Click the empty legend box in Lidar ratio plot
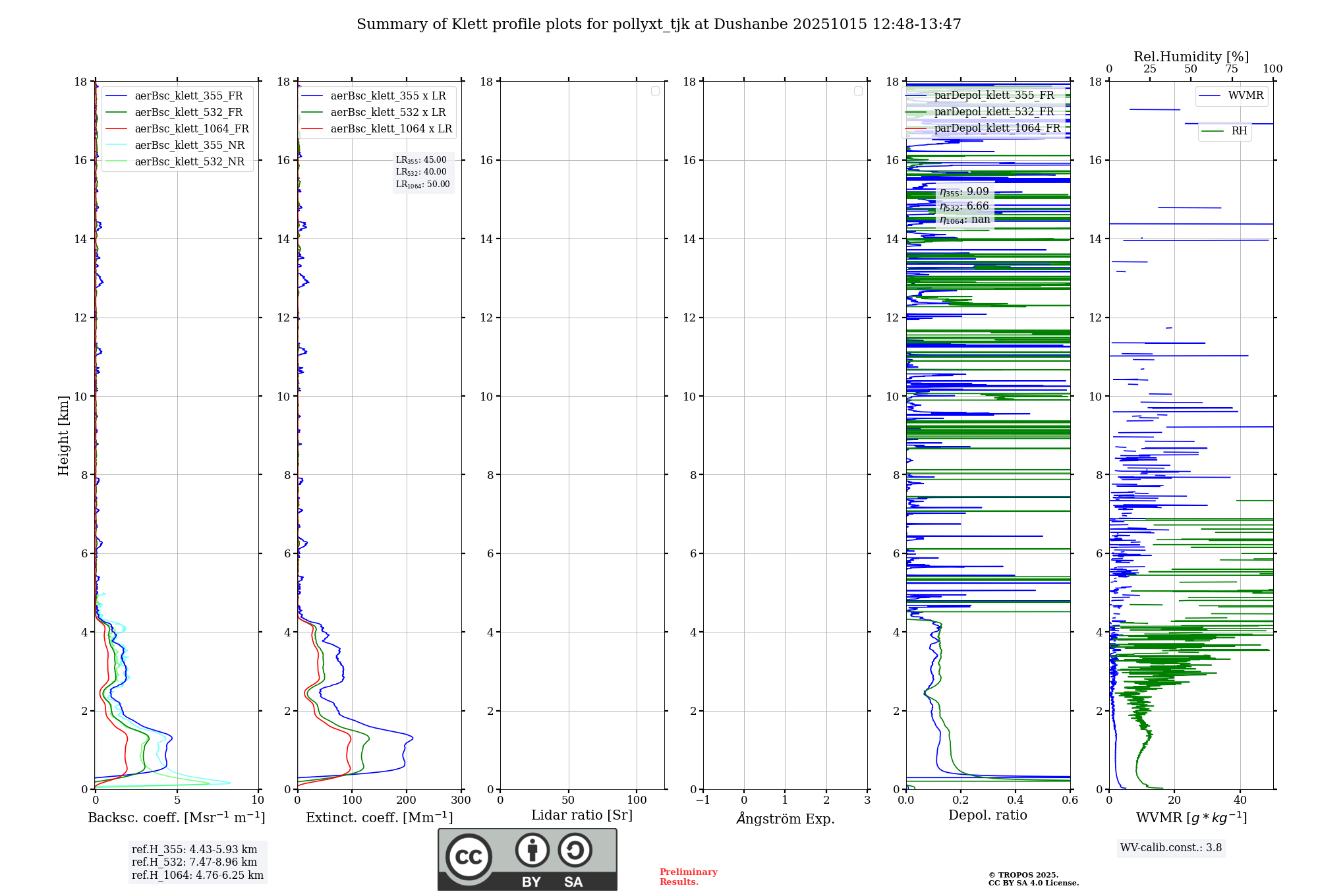Image resolution: width=1318 pixels, height=896 pixels. [x=655, y=91]
